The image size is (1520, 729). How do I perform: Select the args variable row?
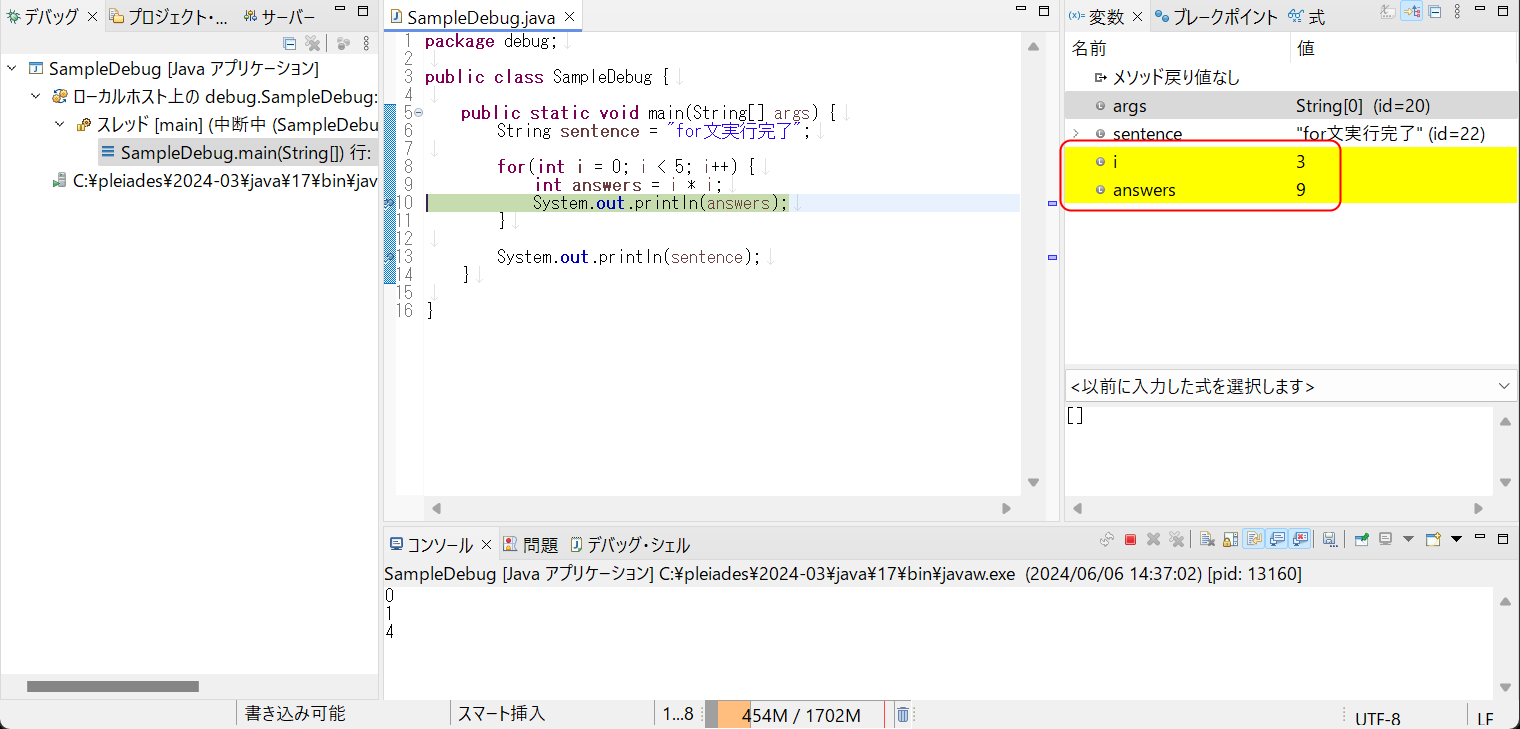1291,105
